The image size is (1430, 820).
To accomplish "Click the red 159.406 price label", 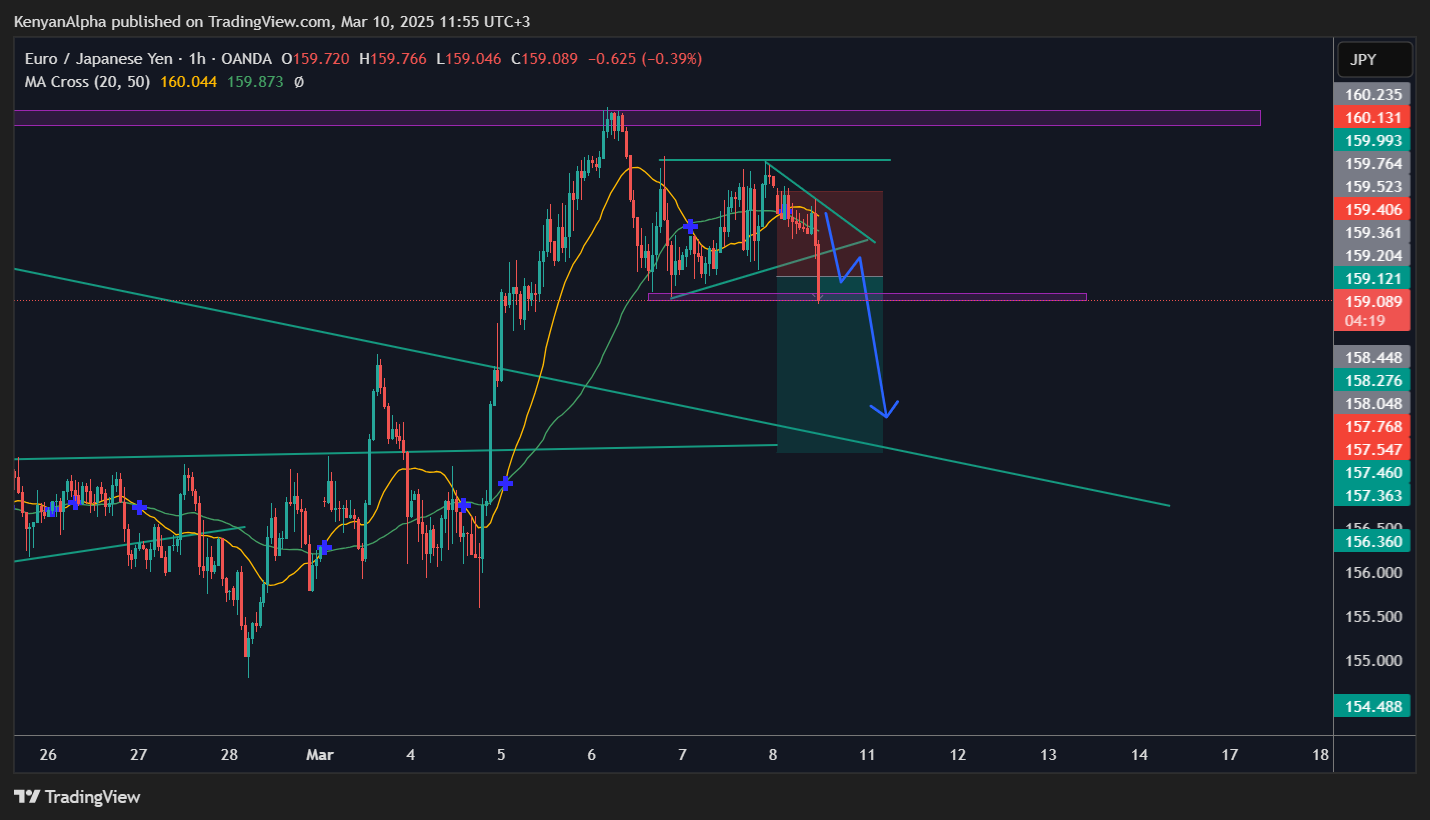I will [x=1373, y=209].
